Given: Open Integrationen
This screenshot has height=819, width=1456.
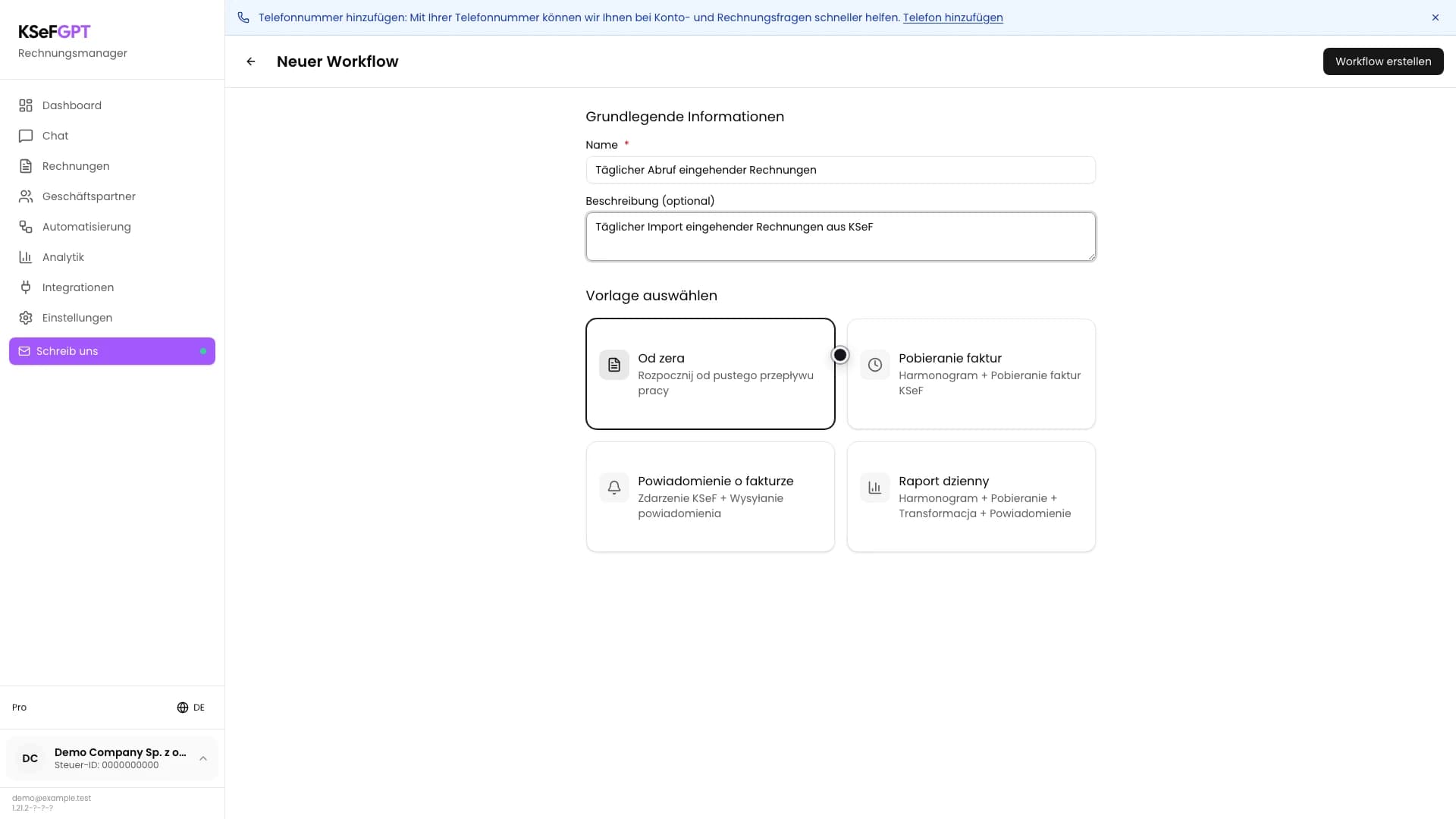Looking at the screenshot, I should click(x=112, y=287).
